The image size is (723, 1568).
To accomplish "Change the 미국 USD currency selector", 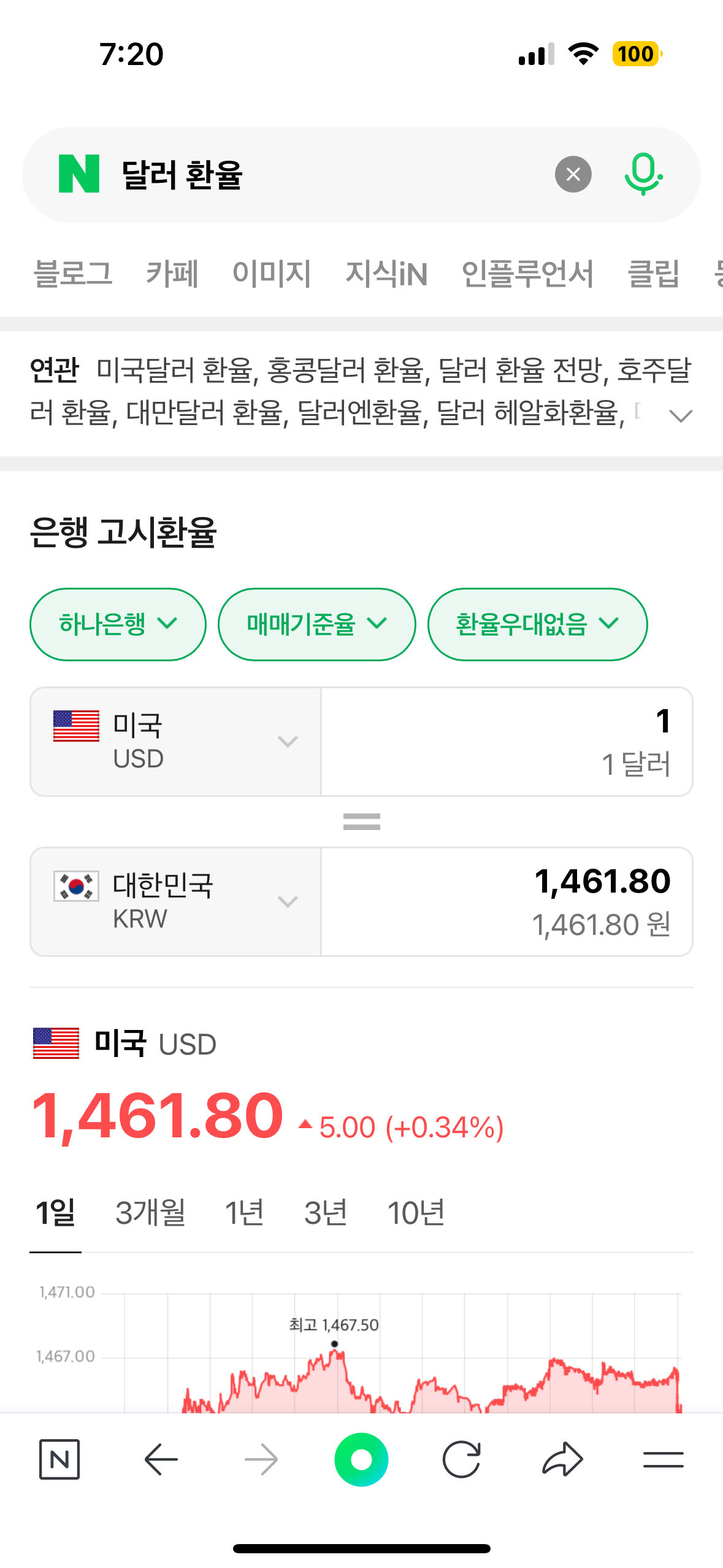I will [175, 741].
